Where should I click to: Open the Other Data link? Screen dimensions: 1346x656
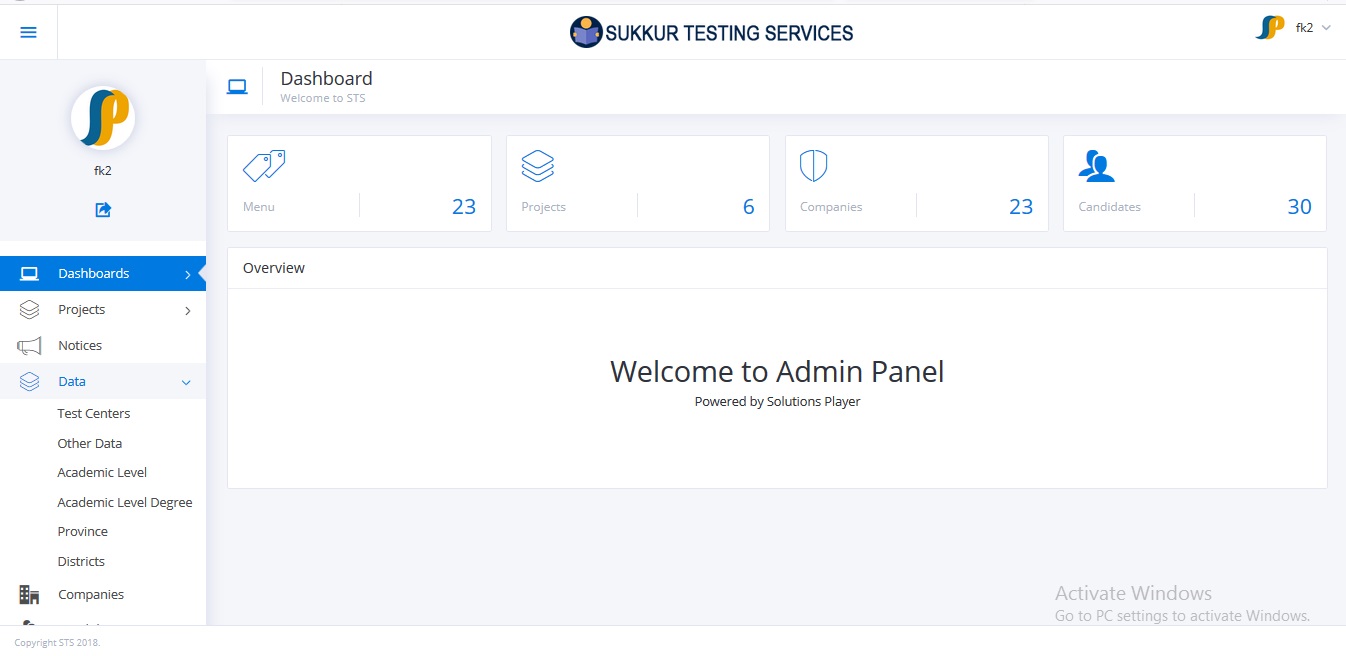90,444
